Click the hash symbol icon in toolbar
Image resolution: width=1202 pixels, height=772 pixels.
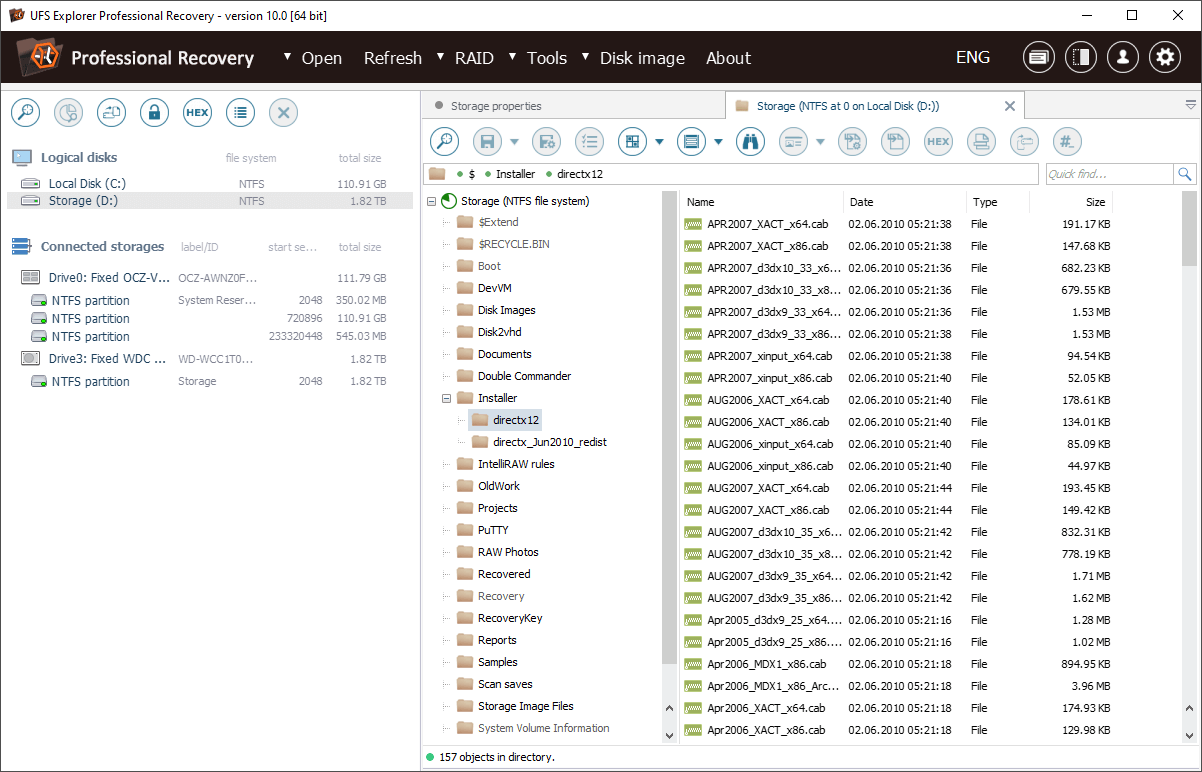click(x=1068, y=142)
